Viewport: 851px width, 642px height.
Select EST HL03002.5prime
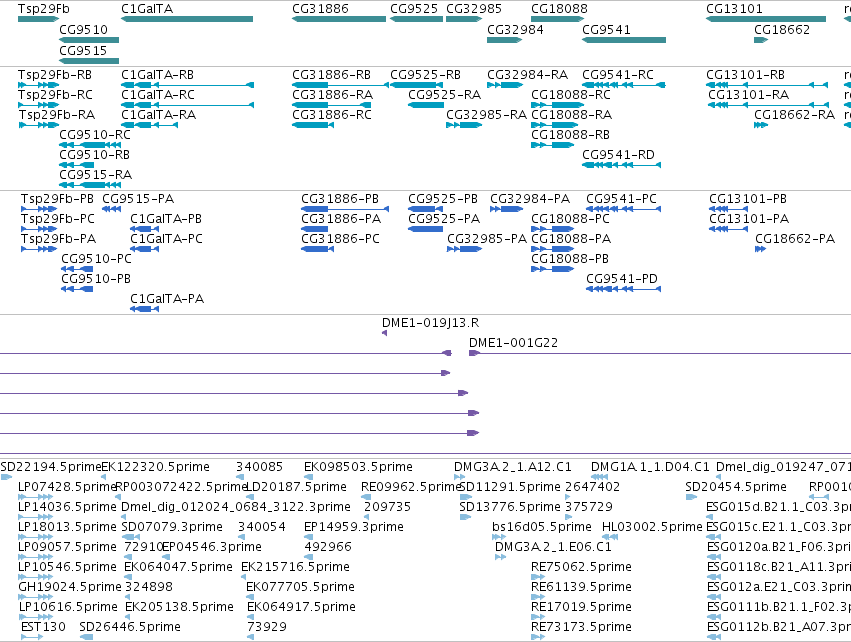[x=652, y=527]
